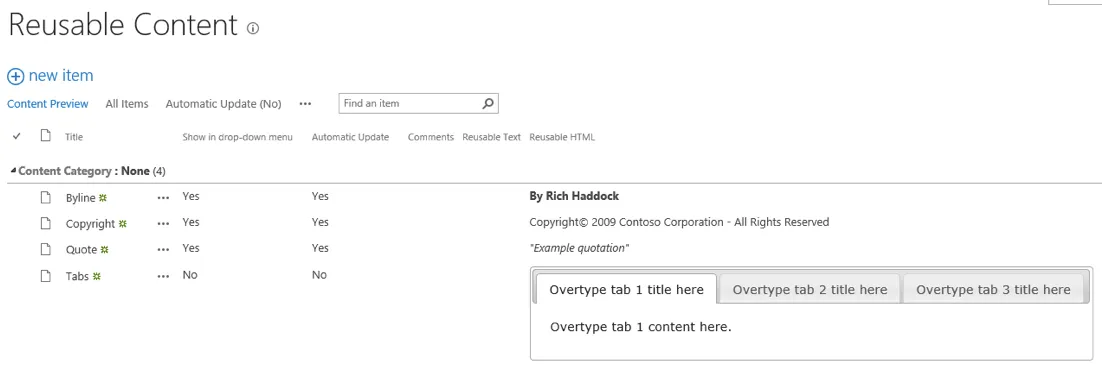1102x369 pixels.
Task: Switch to Automatic Update (No) view
Action: [x=223, y=104]
